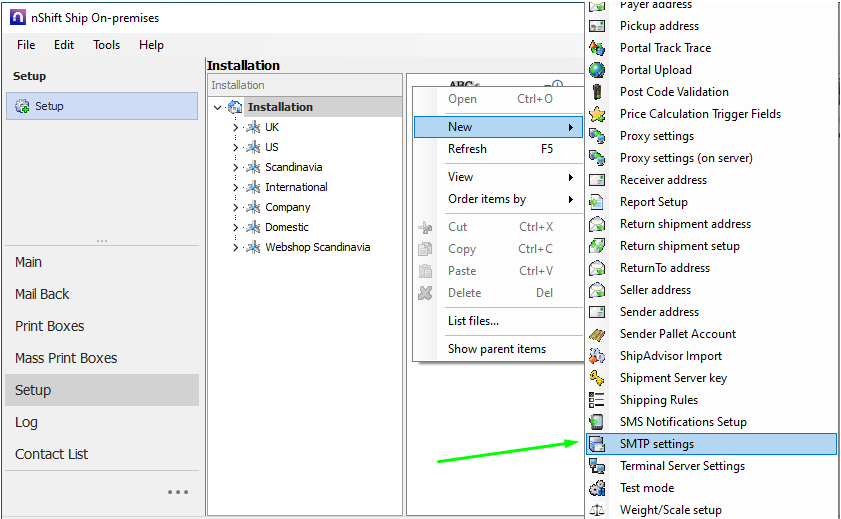Expand the Webshop Scandinavia tree node

point(235,247)
